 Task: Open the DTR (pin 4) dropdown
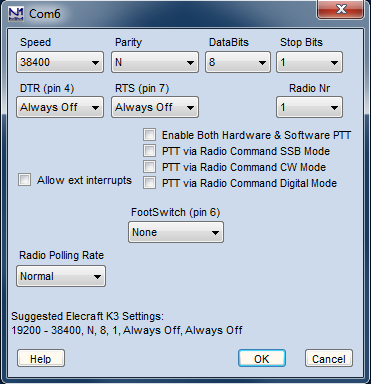60,107
